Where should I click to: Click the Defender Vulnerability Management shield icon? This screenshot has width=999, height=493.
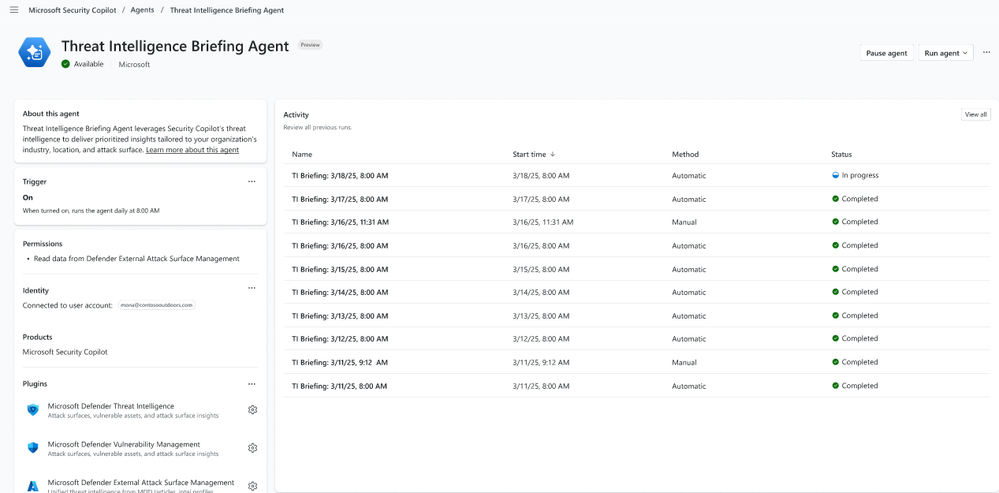pyautogui.click(x=33, y=448)
